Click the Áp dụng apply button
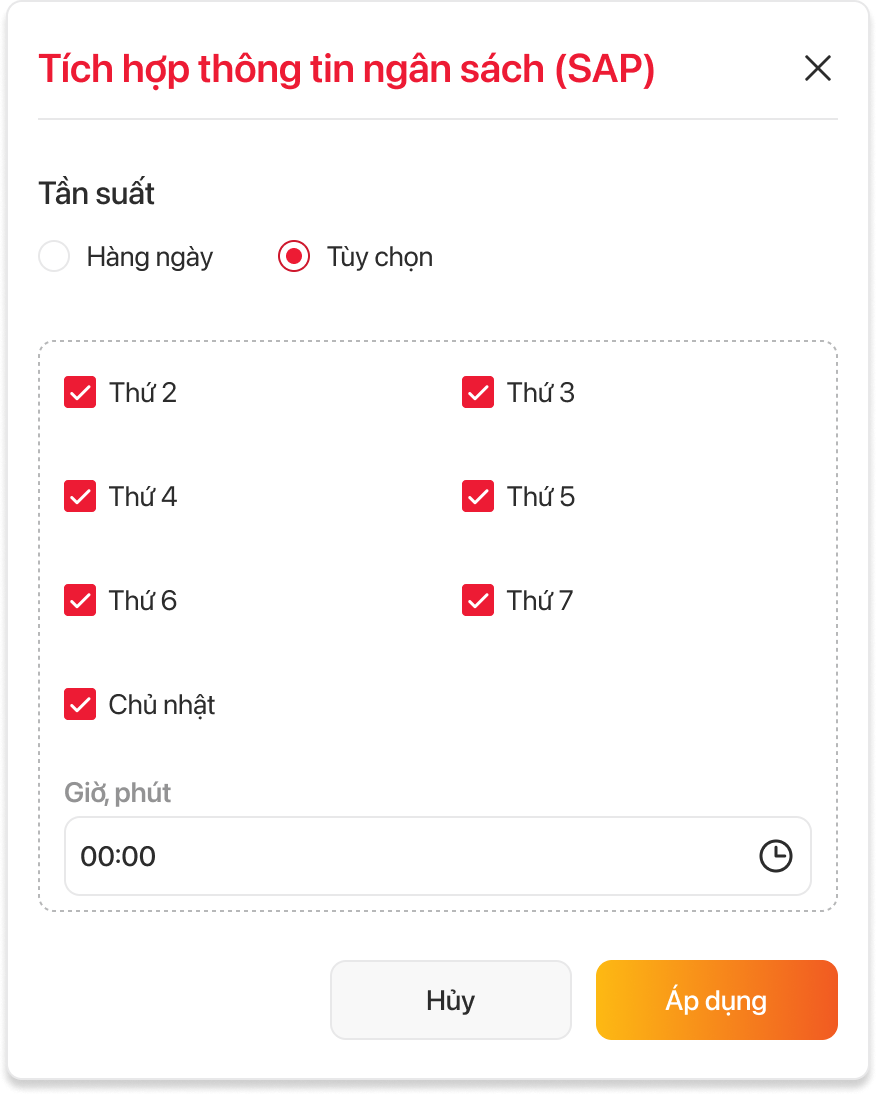 (x=716, y=1000)
